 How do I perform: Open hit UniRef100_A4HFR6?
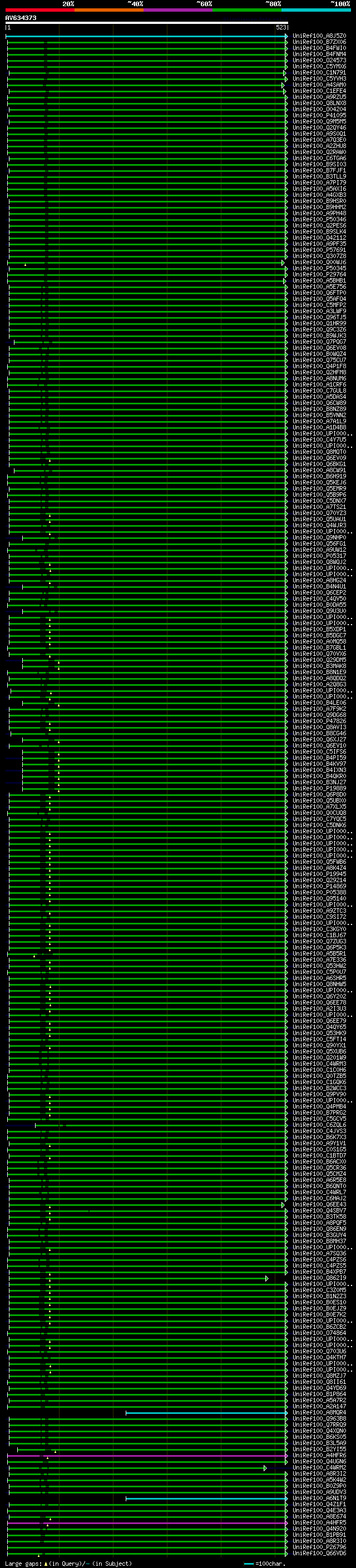tap(319, 1456)
